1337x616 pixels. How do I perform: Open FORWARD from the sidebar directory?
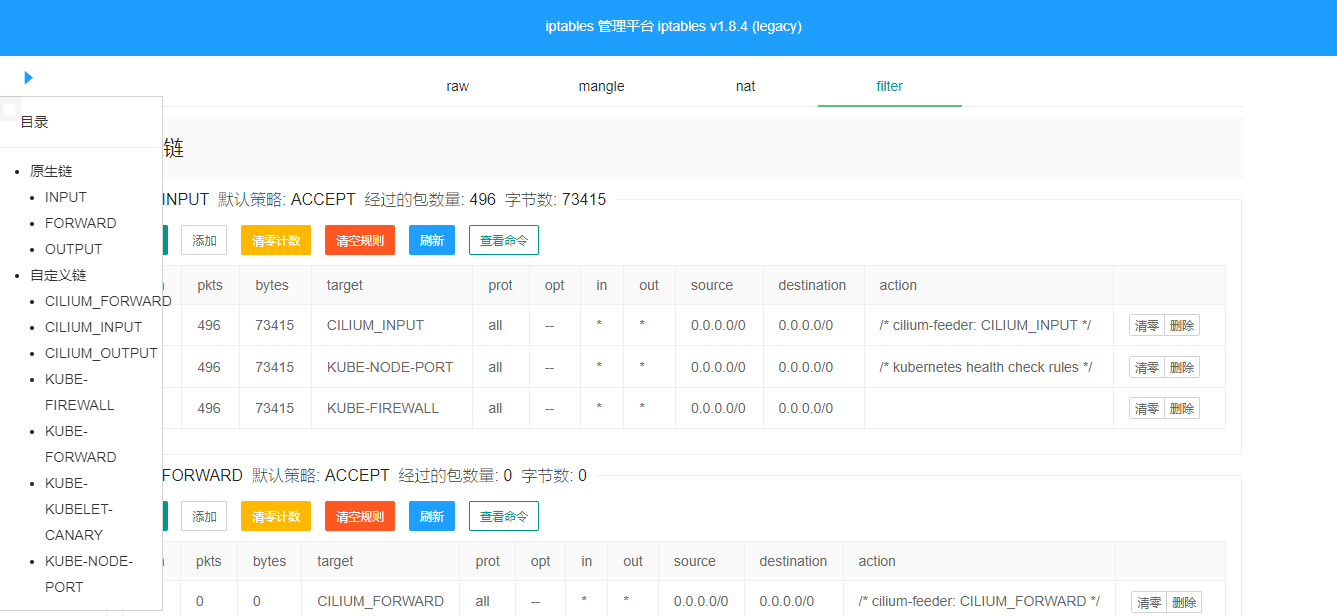click(x=81, y=223)
